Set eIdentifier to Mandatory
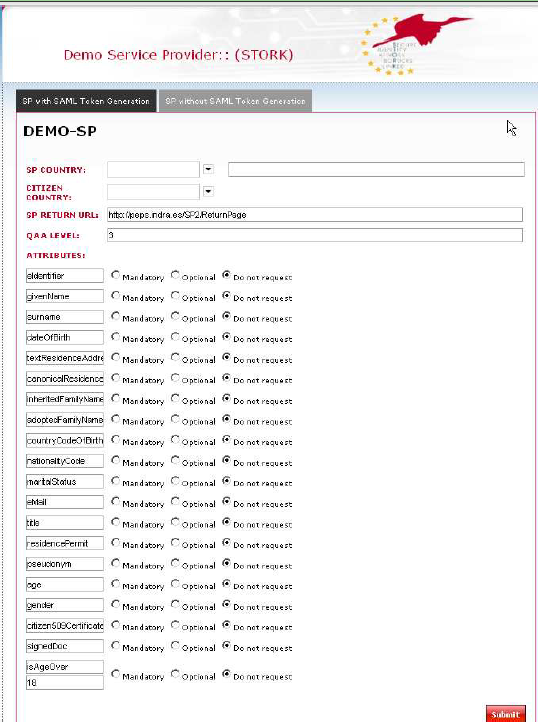The image size is (538, 724). [115, 275]
